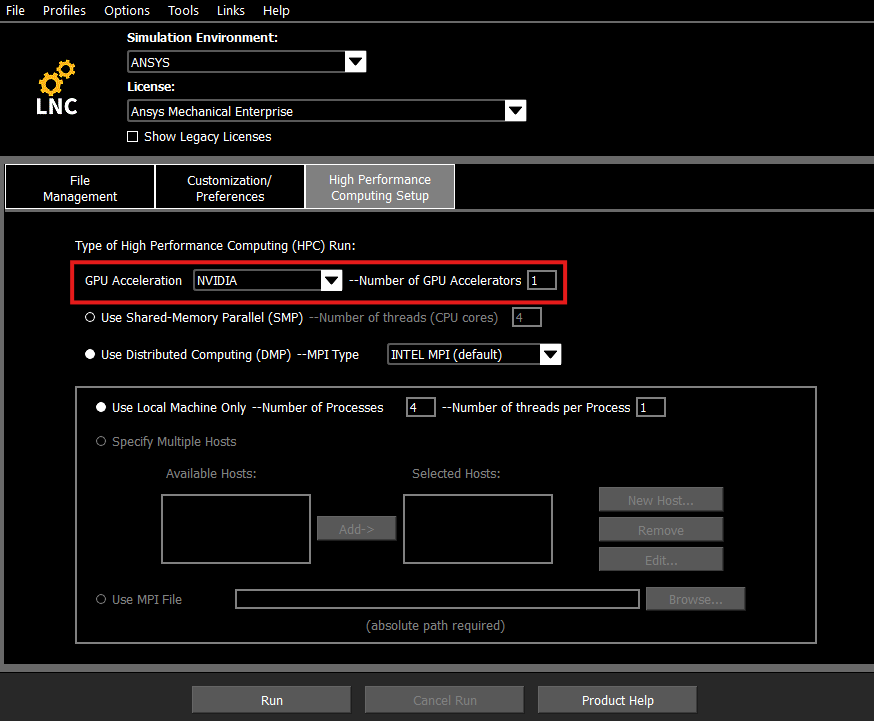
Task: Select Use Local Machine Only radio
Action: [x=101, y=407]
